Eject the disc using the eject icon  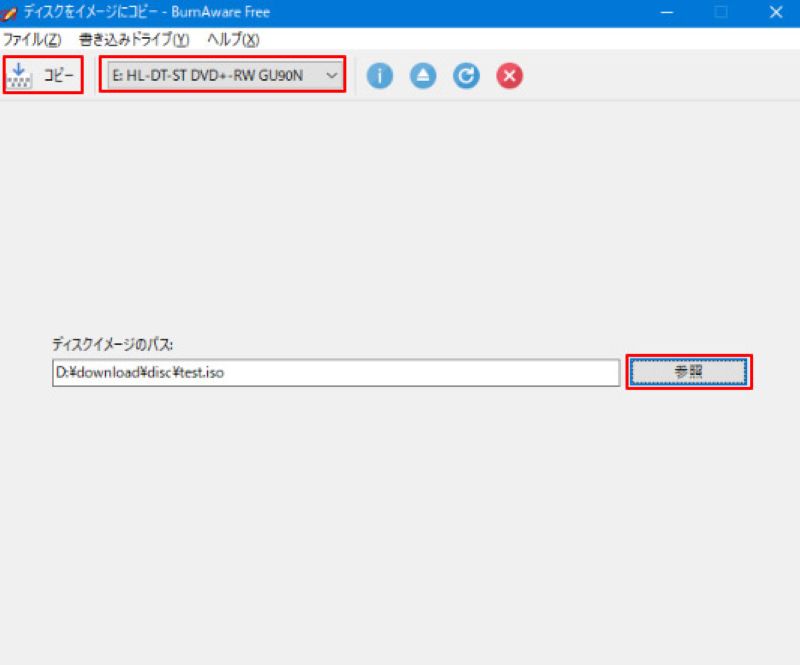(x=422, y=75)
